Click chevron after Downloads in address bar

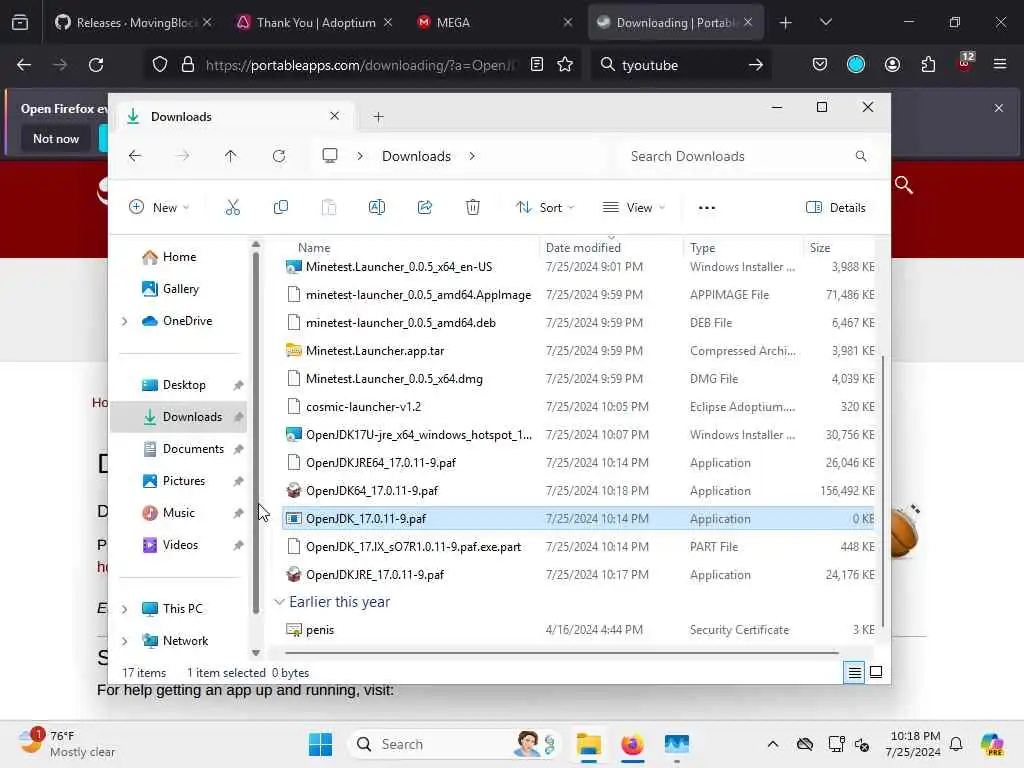click(472, 156)
